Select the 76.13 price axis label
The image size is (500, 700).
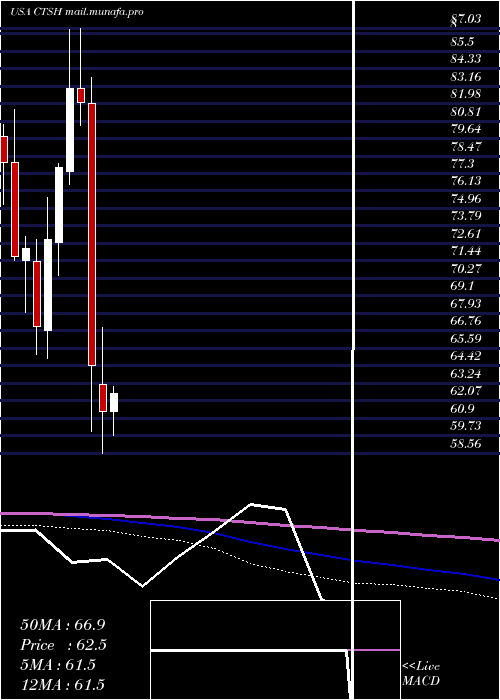466,180
